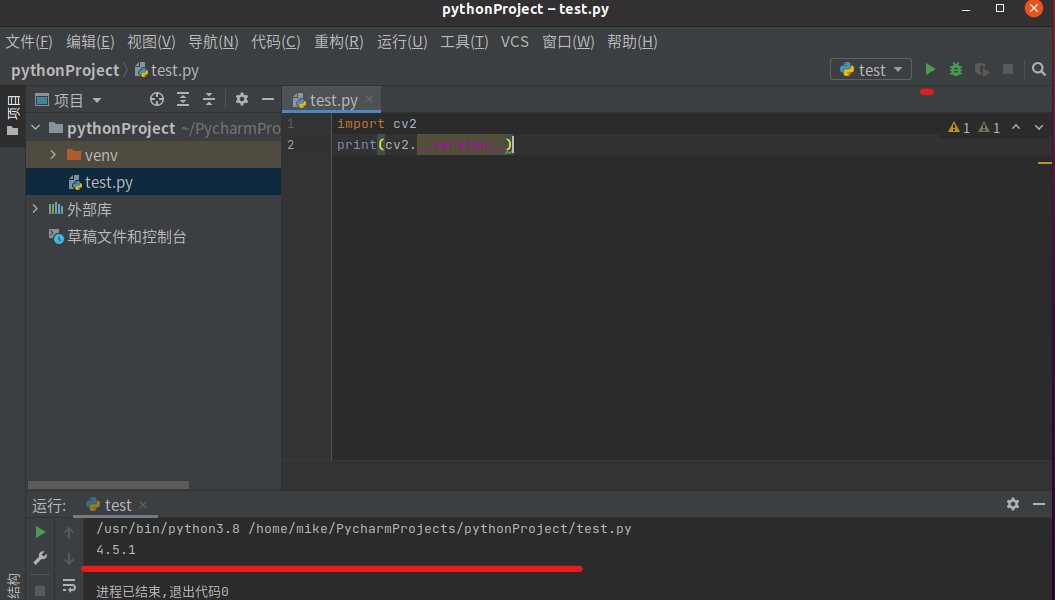Expand the venv folder
The width and height of the screenshot is (1055, 600).
pos(53,155)
